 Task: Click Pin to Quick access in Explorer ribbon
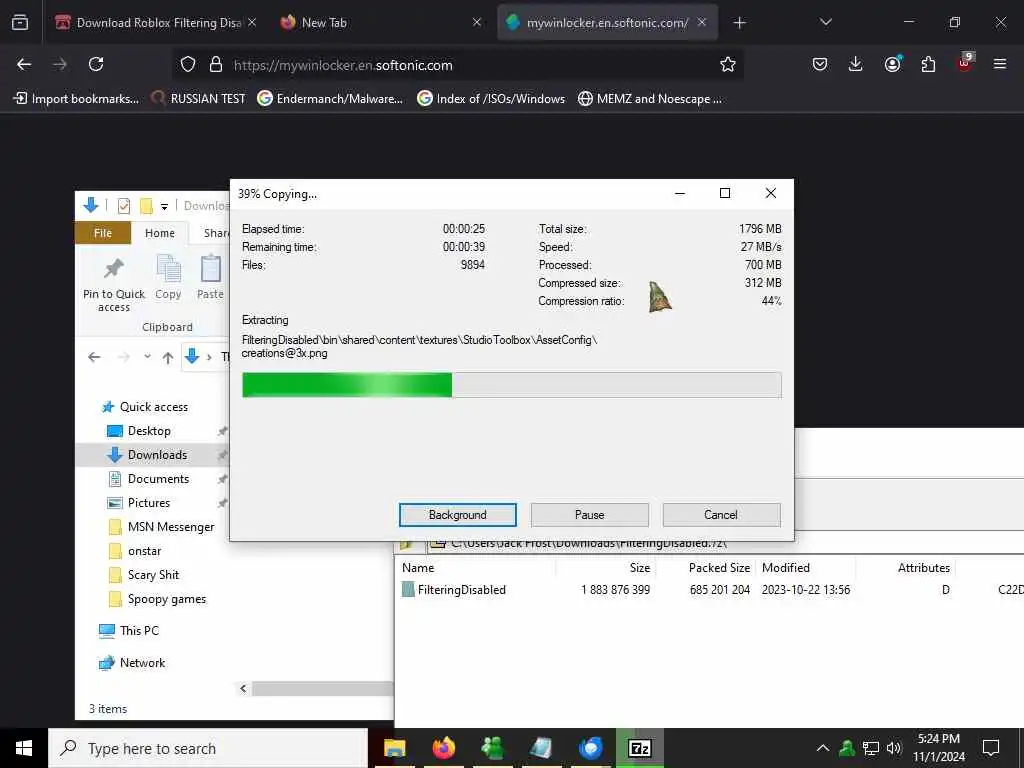click(114, 285)
